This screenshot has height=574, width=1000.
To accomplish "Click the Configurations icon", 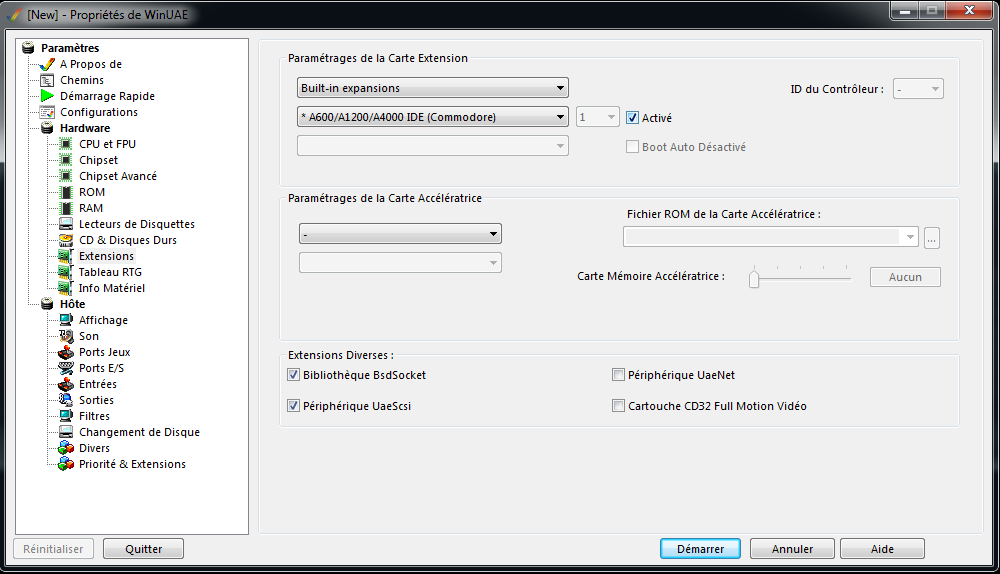I will pyautogui.click(x=47, y=112).
